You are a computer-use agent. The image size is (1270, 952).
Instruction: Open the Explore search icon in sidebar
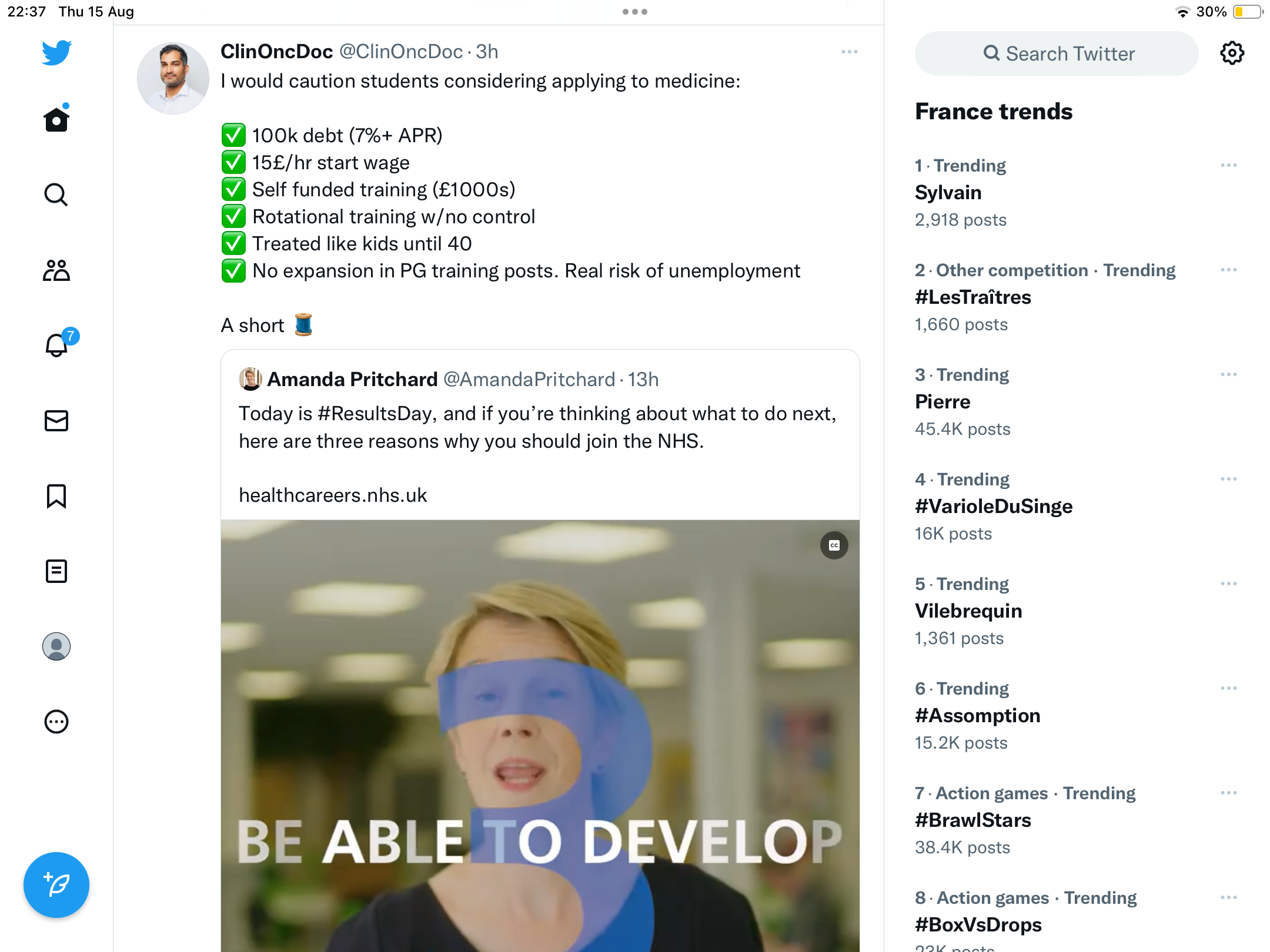(56, 195)
